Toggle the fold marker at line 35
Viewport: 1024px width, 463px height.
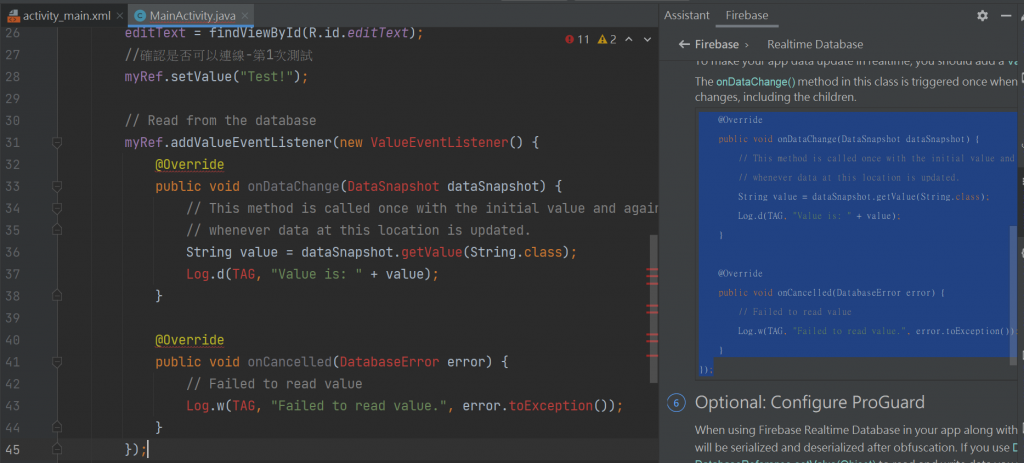[57, 230]
